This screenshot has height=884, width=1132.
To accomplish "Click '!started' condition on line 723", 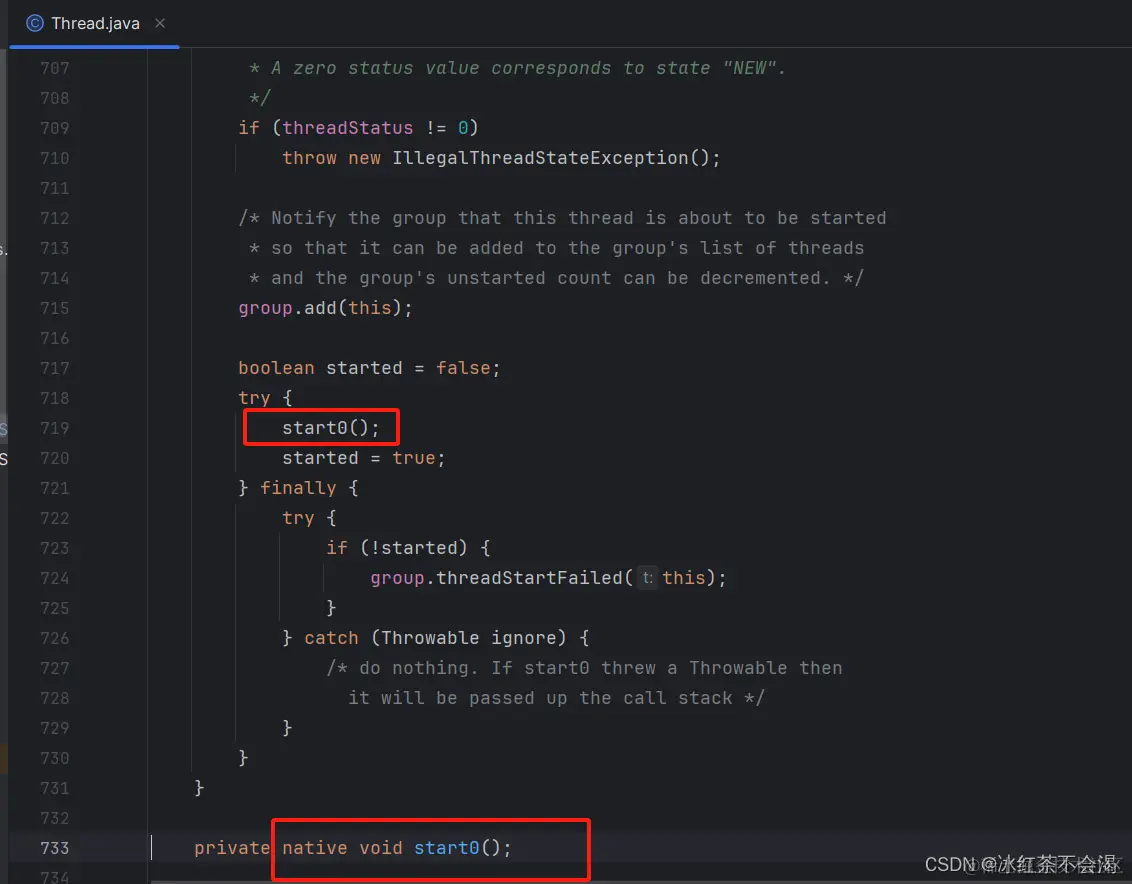I will click(419, 548).
